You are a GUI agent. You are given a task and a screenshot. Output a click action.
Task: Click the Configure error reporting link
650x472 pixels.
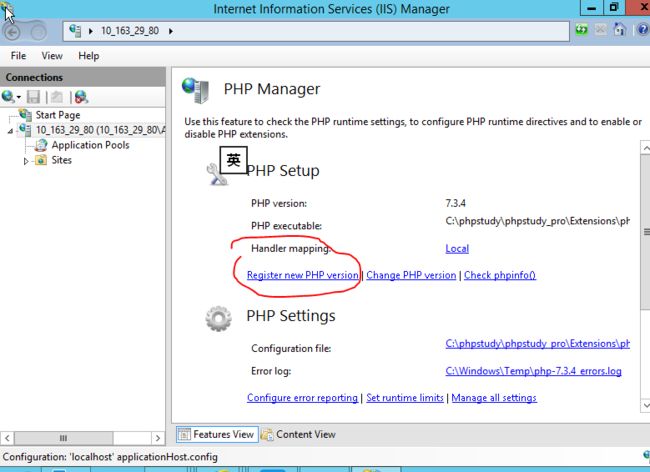pos(302,398)
